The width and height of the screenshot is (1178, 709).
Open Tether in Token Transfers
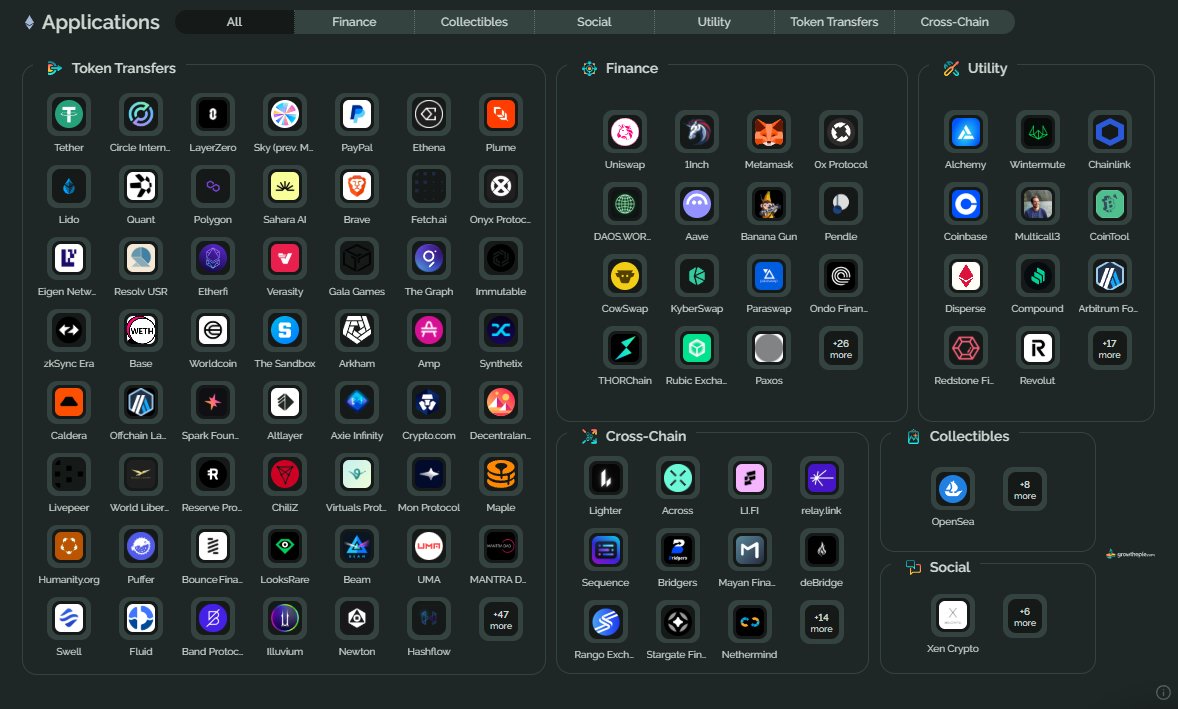pyautogui.click(x=68, y=113)
